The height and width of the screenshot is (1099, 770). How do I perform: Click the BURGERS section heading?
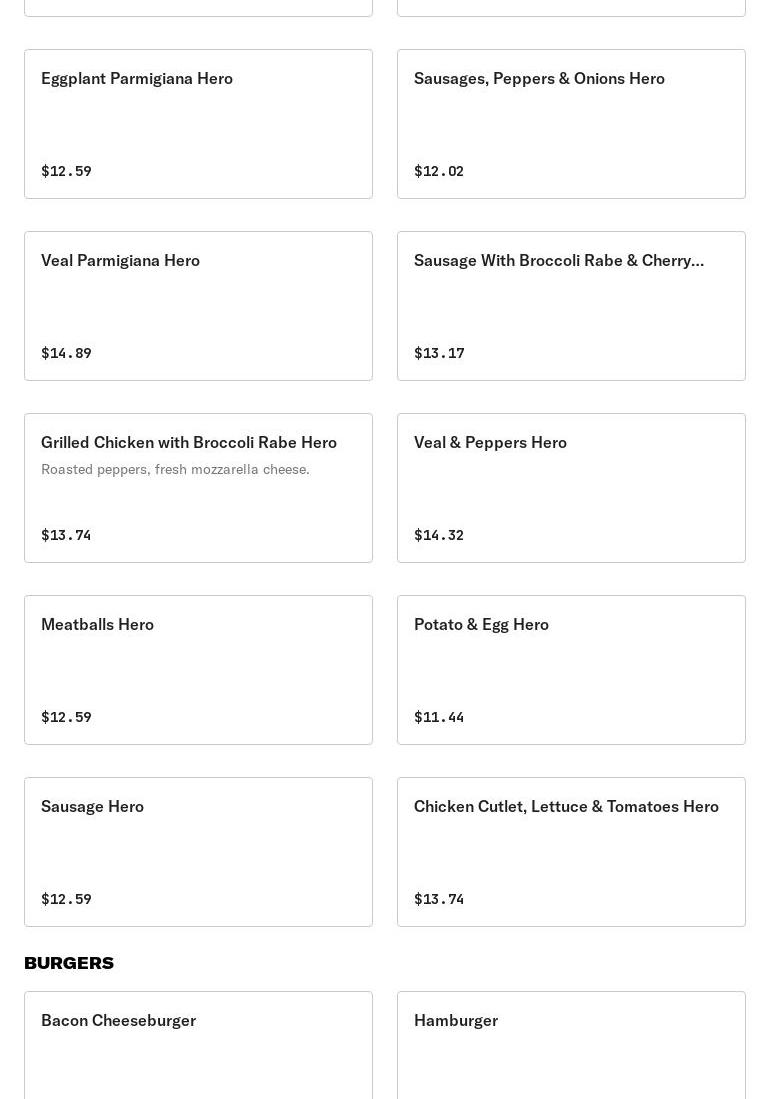tap(69, 963)
